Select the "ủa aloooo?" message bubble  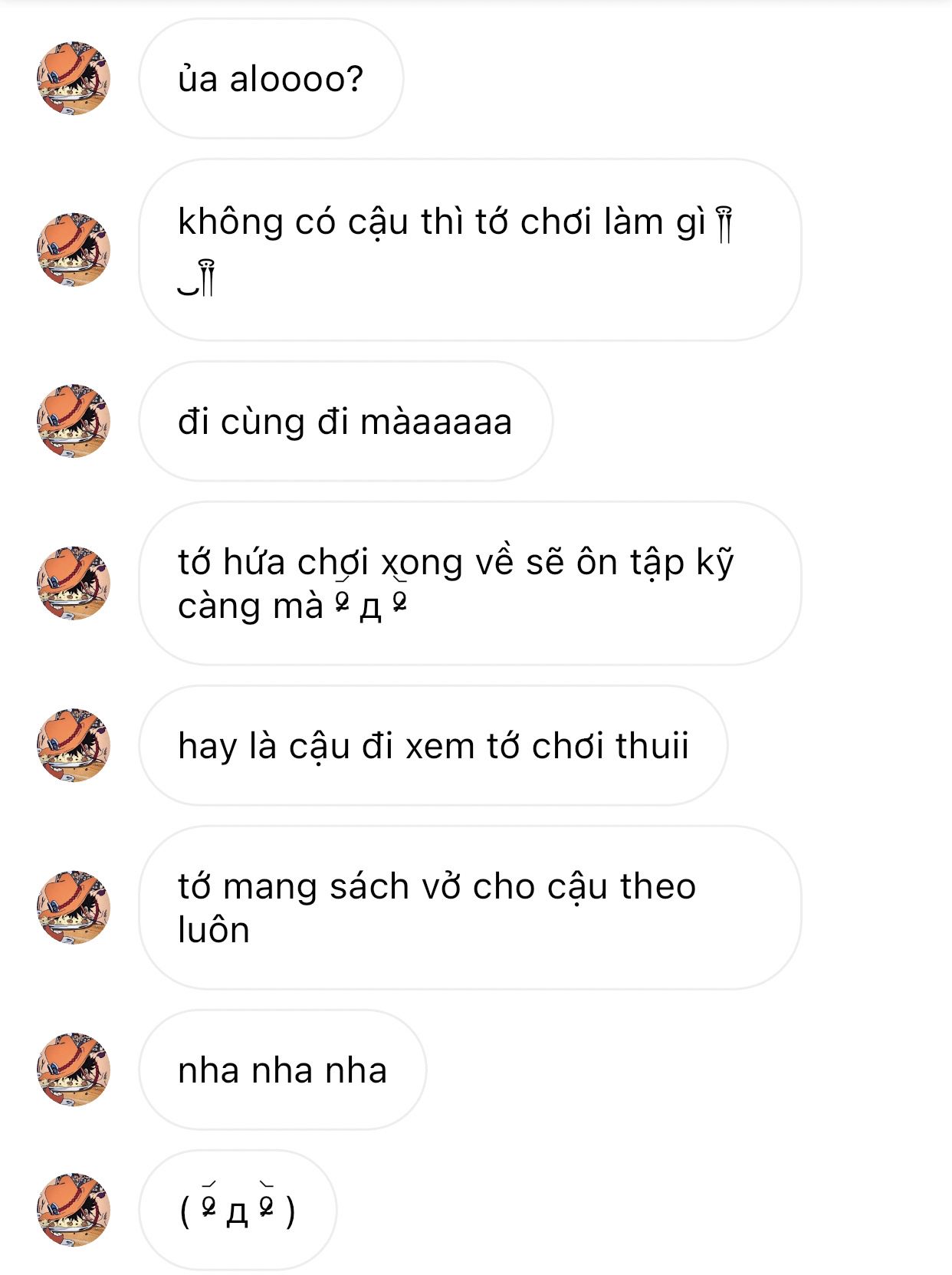click(x=271, y=78)
